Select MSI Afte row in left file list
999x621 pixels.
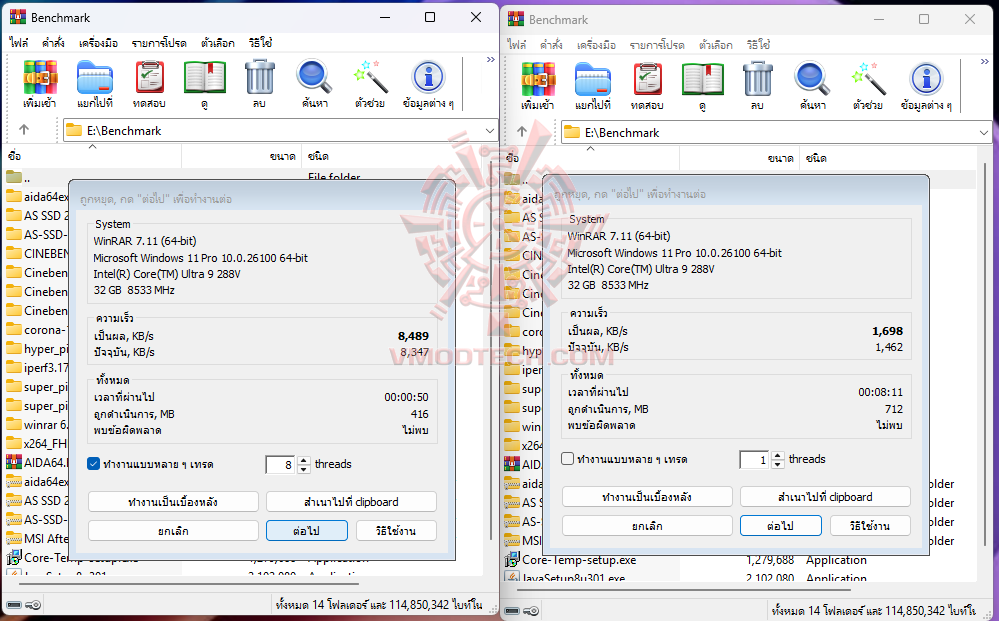point(37,538)
